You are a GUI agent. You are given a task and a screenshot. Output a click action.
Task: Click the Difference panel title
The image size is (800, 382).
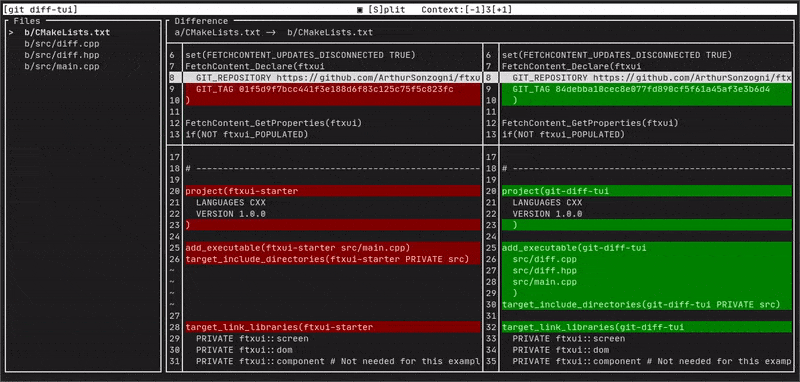[x=201, y=21]
